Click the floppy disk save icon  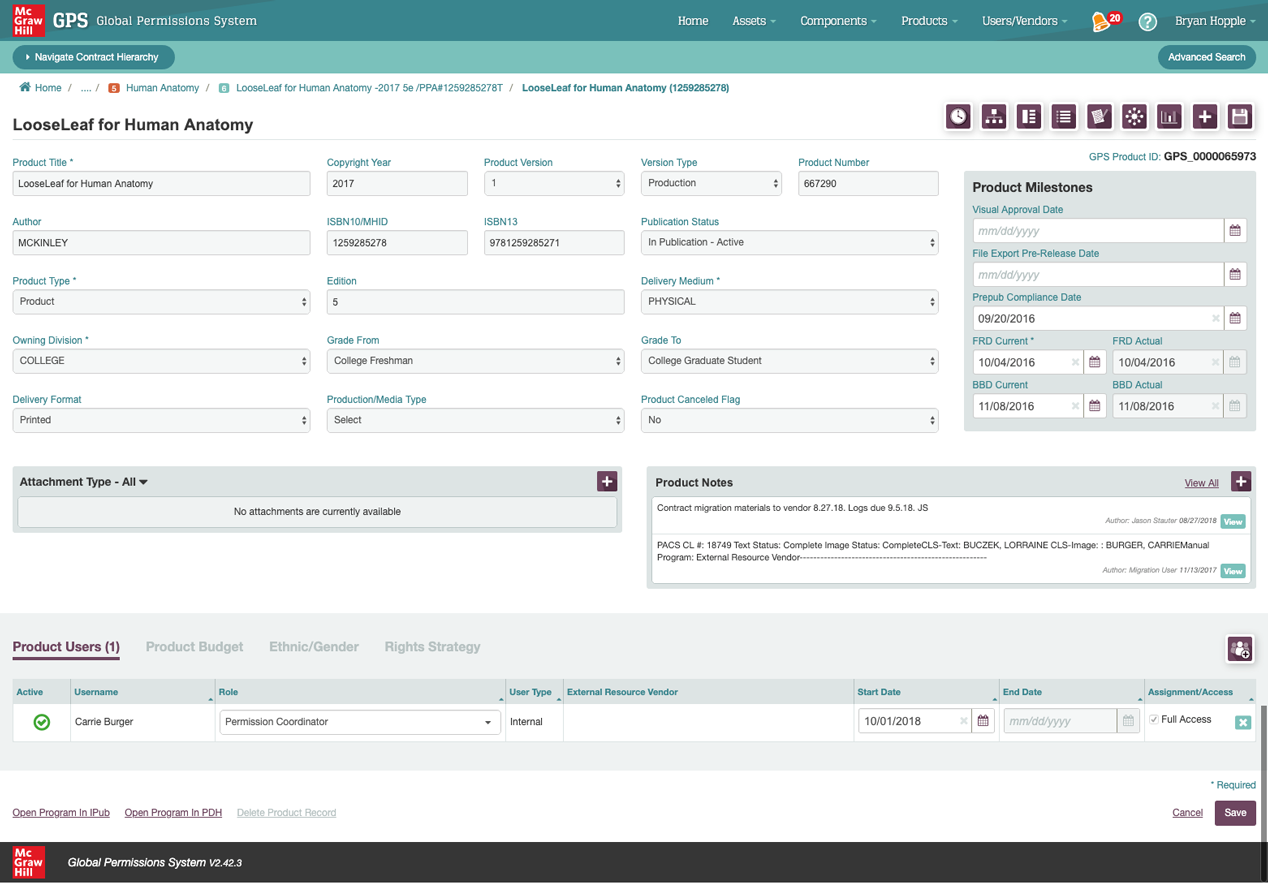1239,117
